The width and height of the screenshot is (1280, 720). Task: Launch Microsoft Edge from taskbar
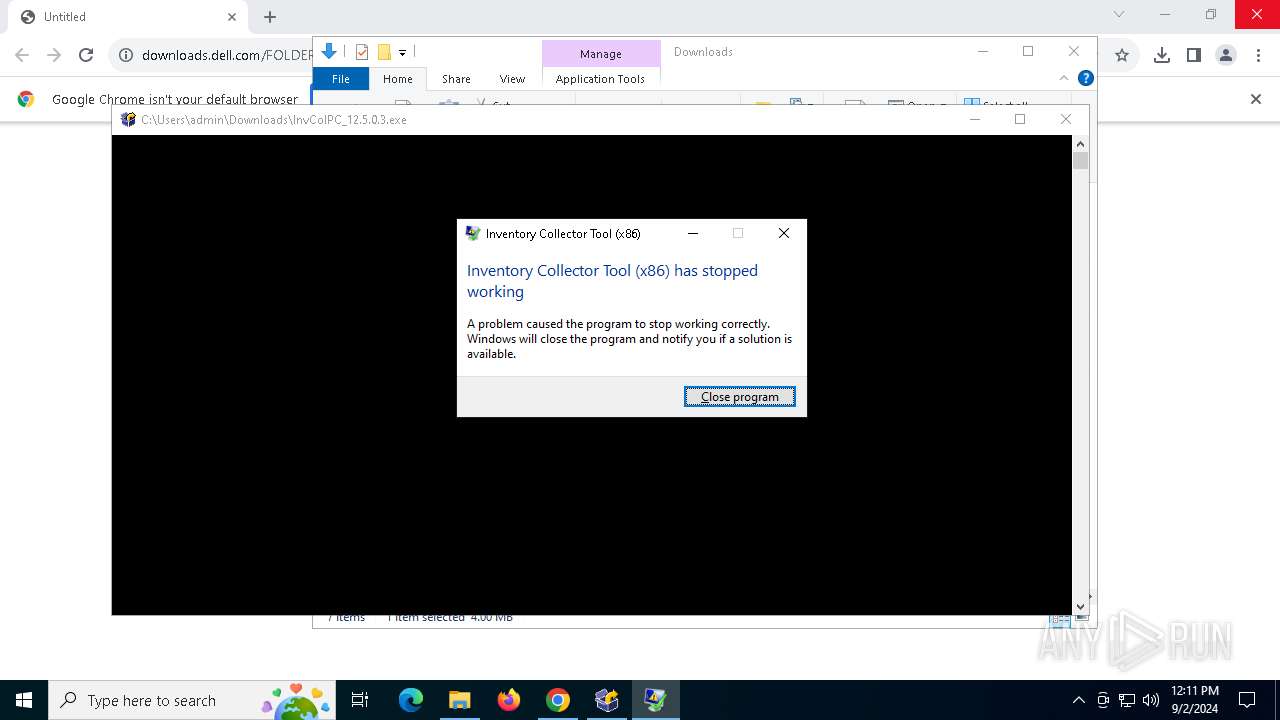click(411, 700)
